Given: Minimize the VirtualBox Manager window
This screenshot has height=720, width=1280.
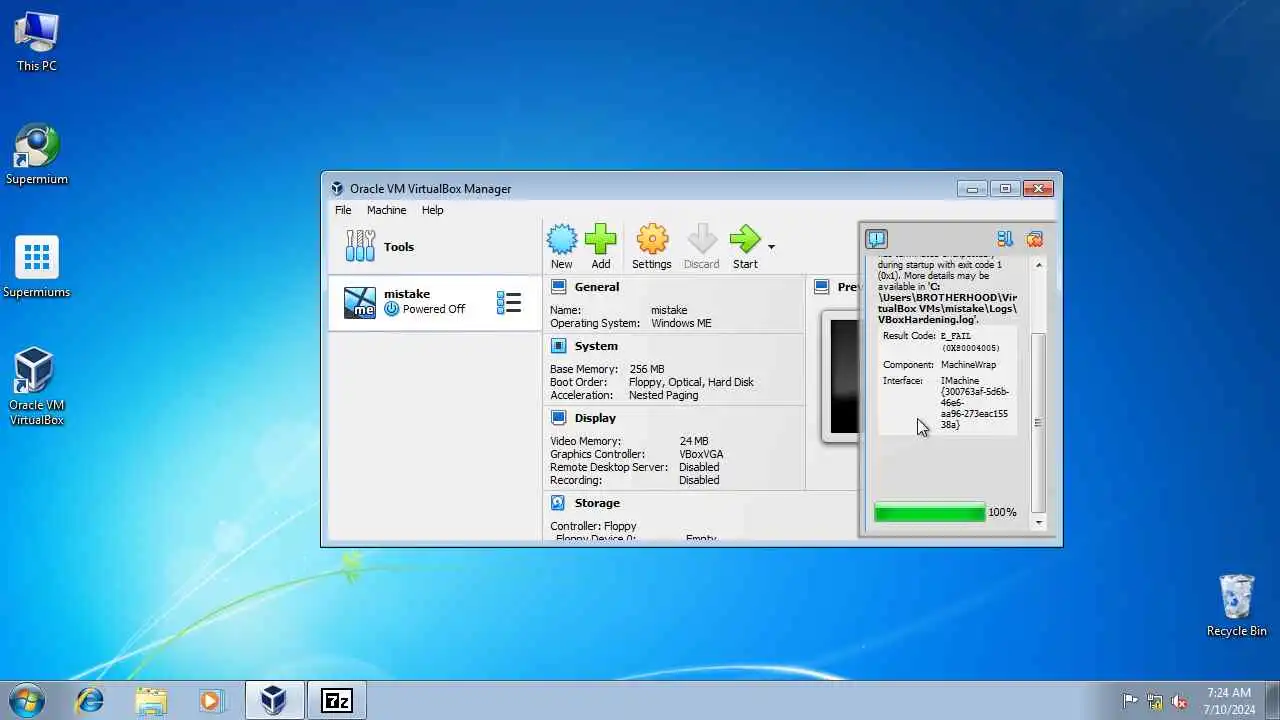Looking at the screenshot, I should coord(972,188).
